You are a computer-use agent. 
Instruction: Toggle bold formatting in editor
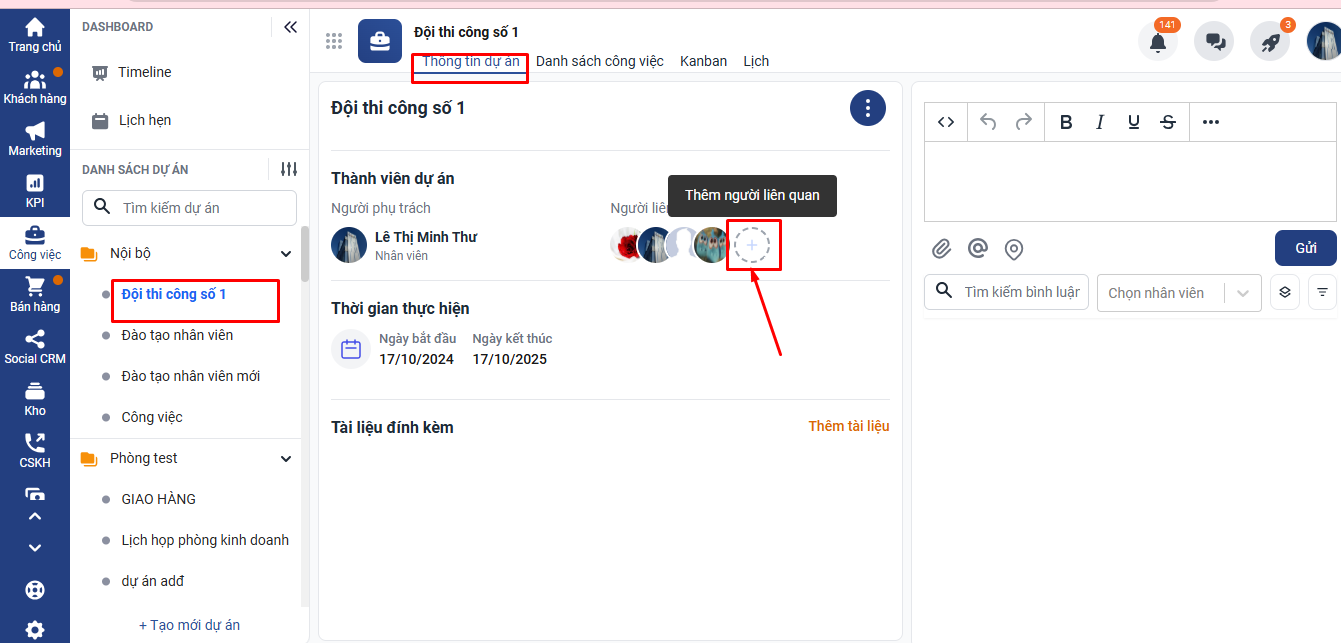(x=1066, y=122)
